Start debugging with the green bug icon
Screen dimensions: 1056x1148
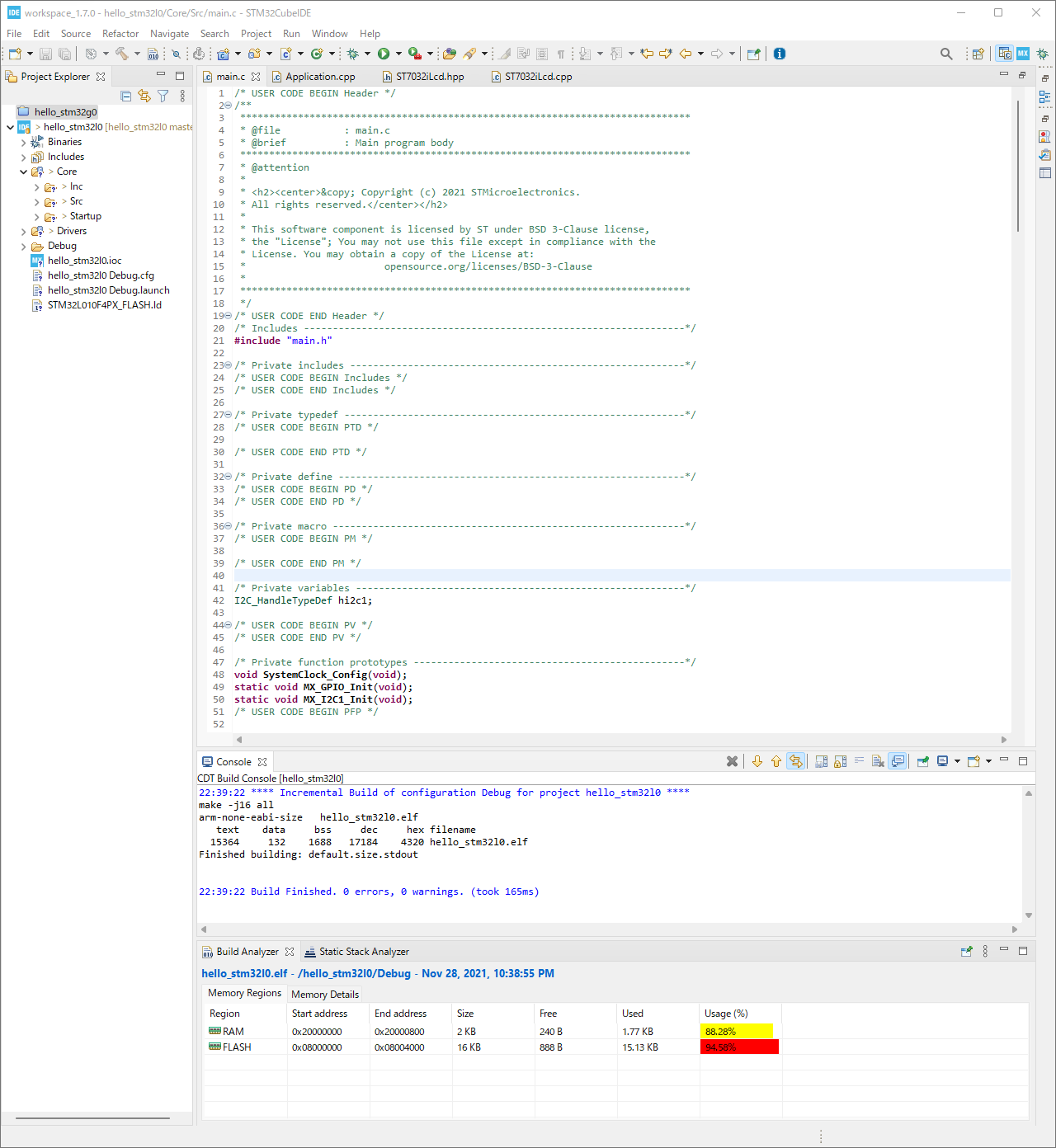[352, 54]
